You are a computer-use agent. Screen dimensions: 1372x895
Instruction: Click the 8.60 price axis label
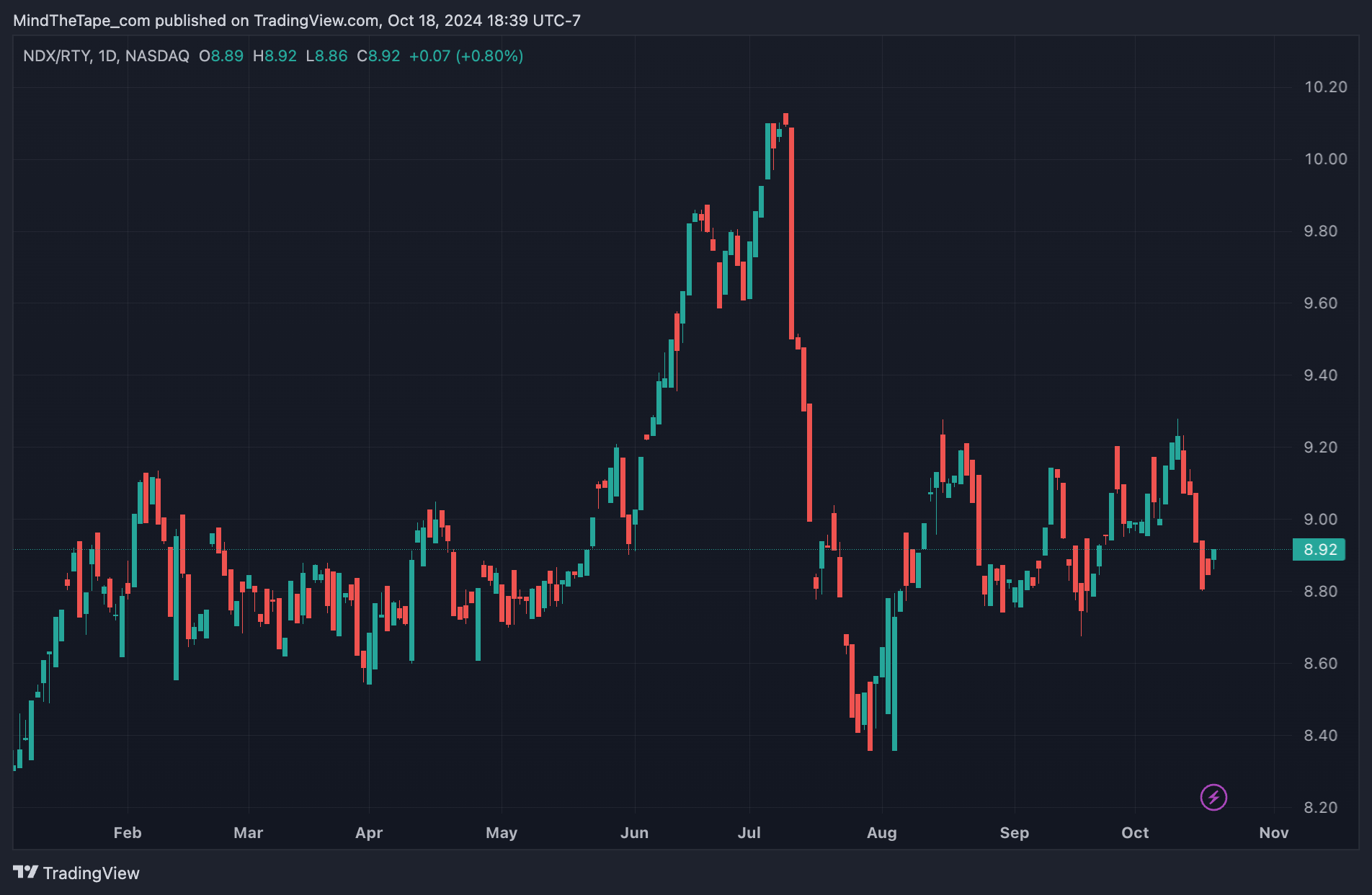(1320, 664)
